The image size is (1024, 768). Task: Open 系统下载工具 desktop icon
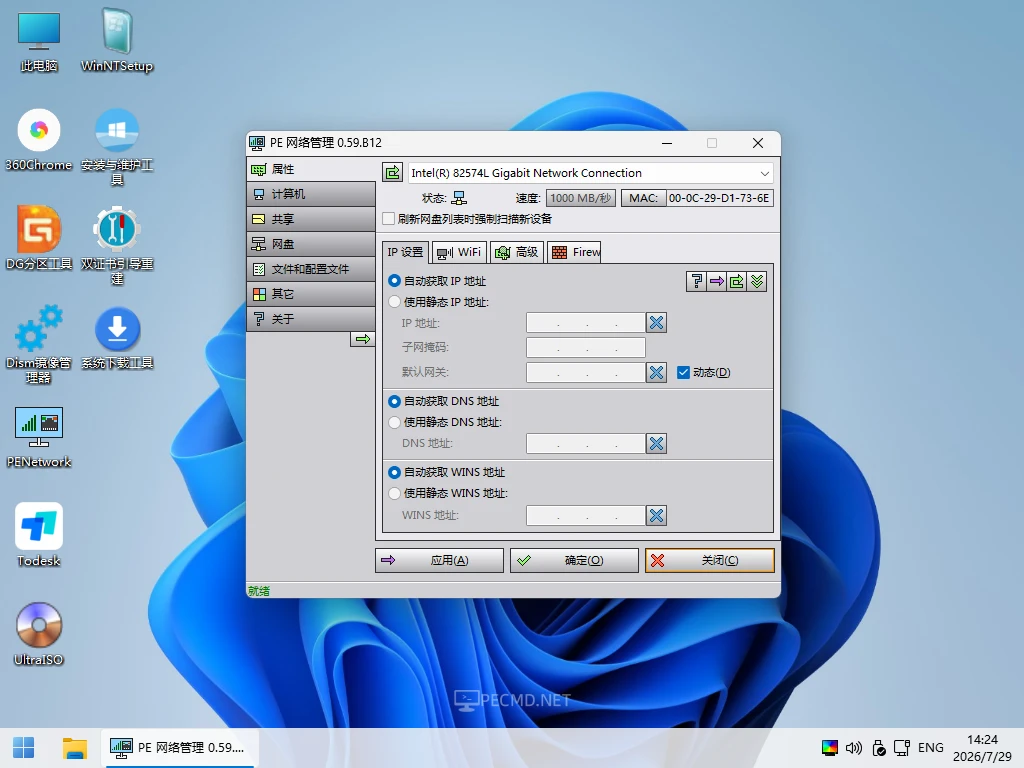coord(117,338)
